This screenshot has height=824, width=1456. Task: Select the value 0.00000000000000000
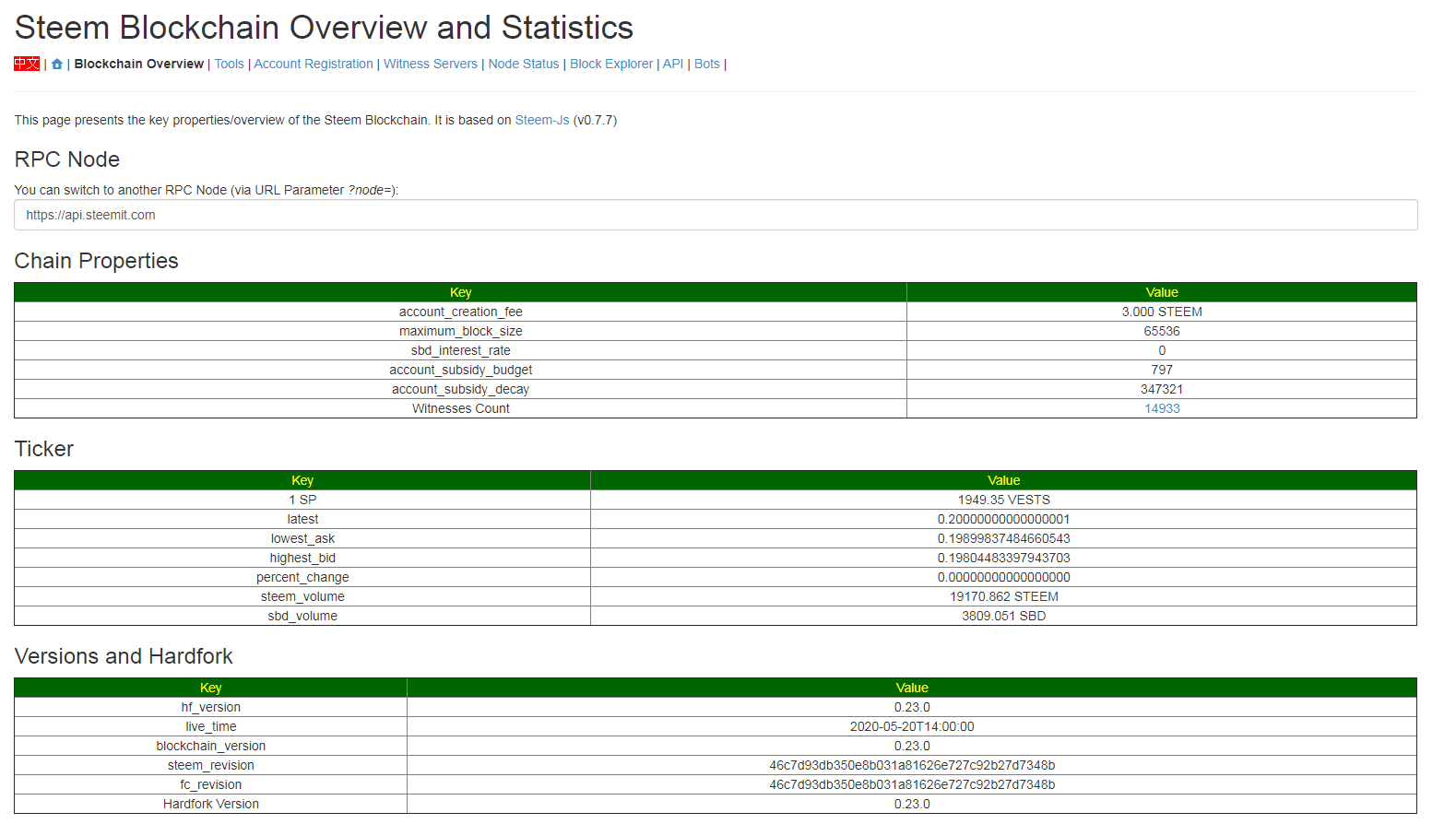point(1004,577)
